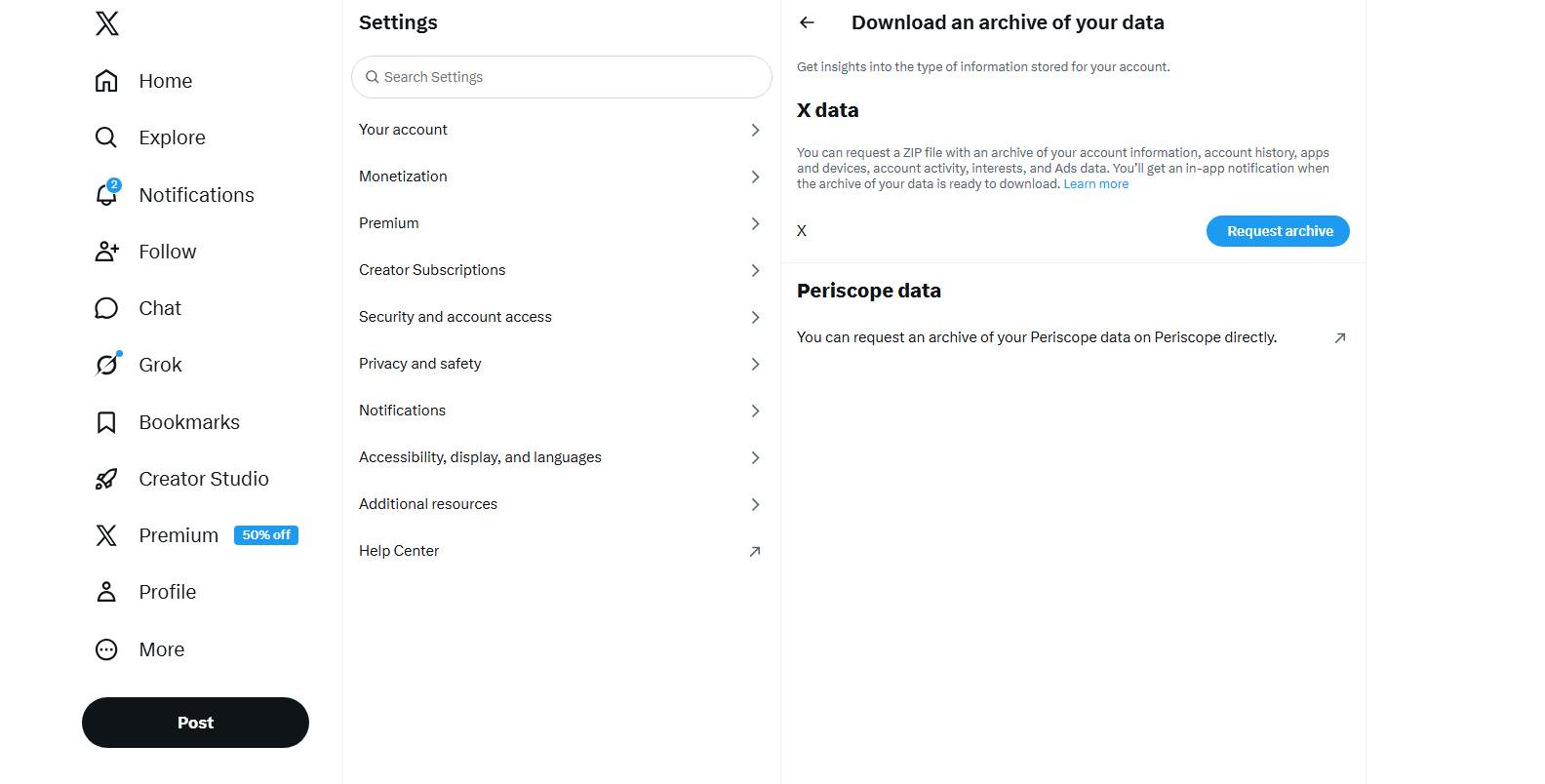
Task: Click the black Post button
Action: (x=195, y=723)
